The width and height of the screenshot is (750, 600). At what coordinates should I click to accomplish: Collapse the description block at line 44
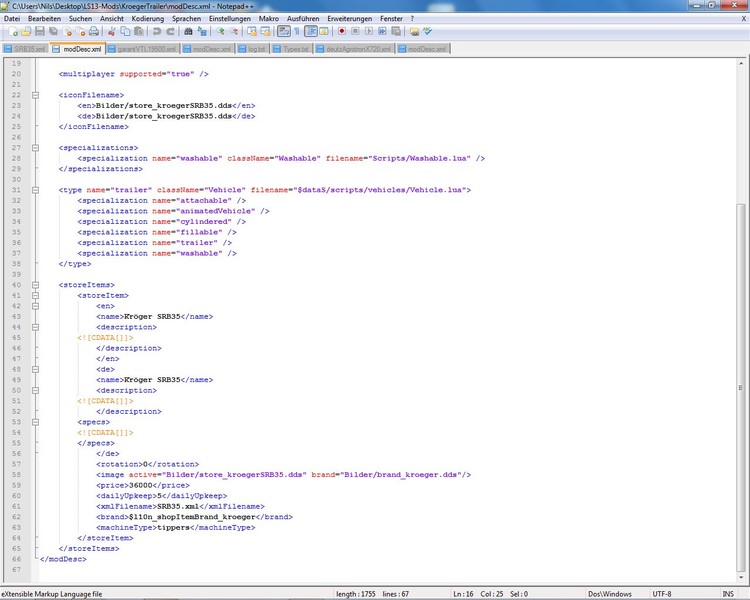[x=35, y=327]
